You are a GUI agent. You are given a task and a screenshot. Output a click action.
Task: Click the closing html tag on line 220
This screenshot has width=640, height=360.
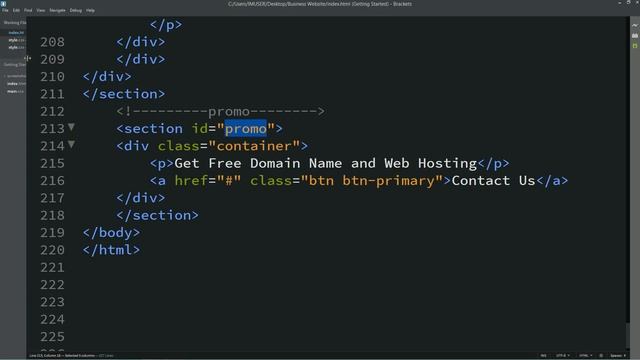click(111, 250)
